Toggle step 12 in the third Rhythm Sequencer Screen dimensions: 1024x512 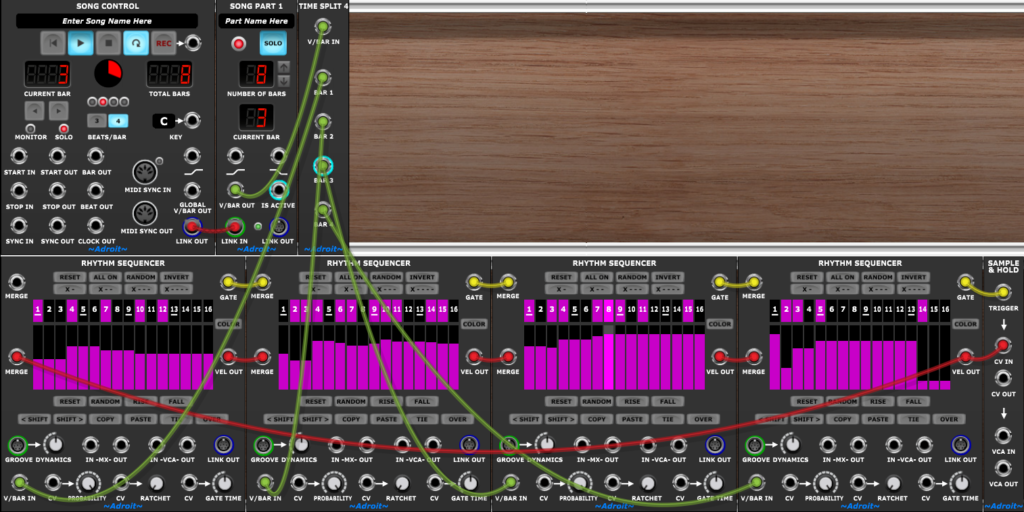click(x=654, y=311)
